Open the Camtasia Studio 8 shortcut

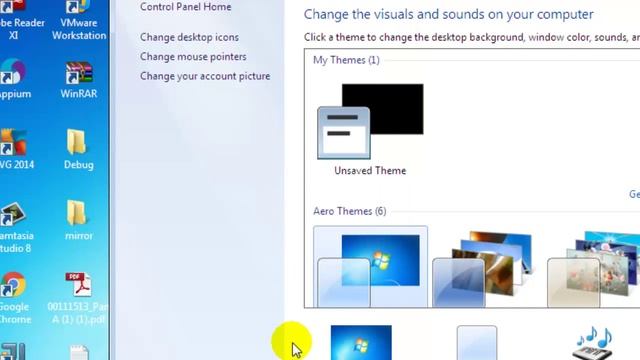[x=15, y=228]
